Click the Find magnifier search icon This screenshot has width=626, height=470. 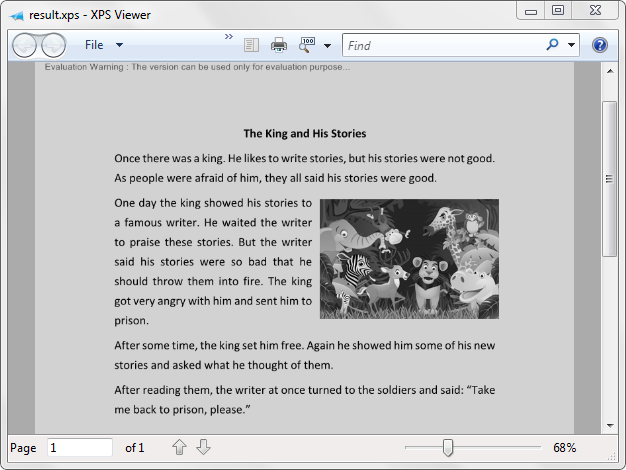[552, 45]
